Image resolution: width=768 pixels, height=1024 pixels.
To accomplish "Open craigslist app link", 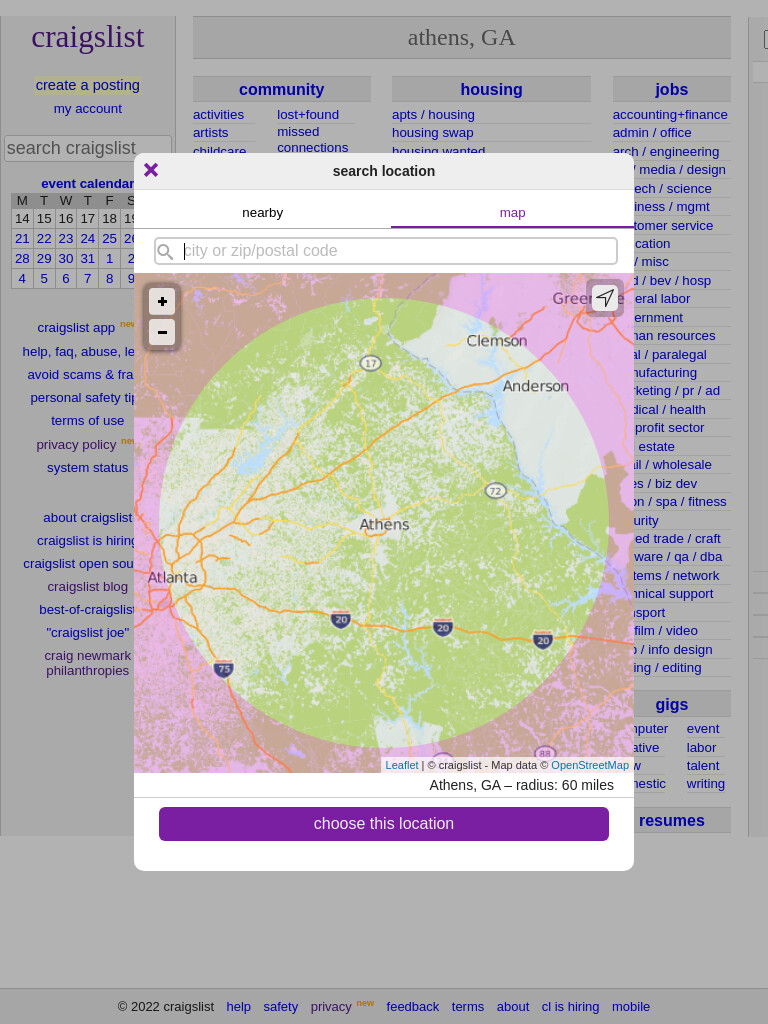I will coord(76,328).
